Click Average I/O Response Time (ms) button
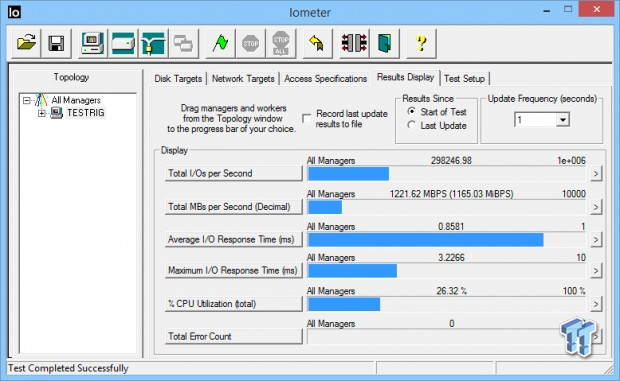This screenshot has width=620, height=381. pos(233,240)
